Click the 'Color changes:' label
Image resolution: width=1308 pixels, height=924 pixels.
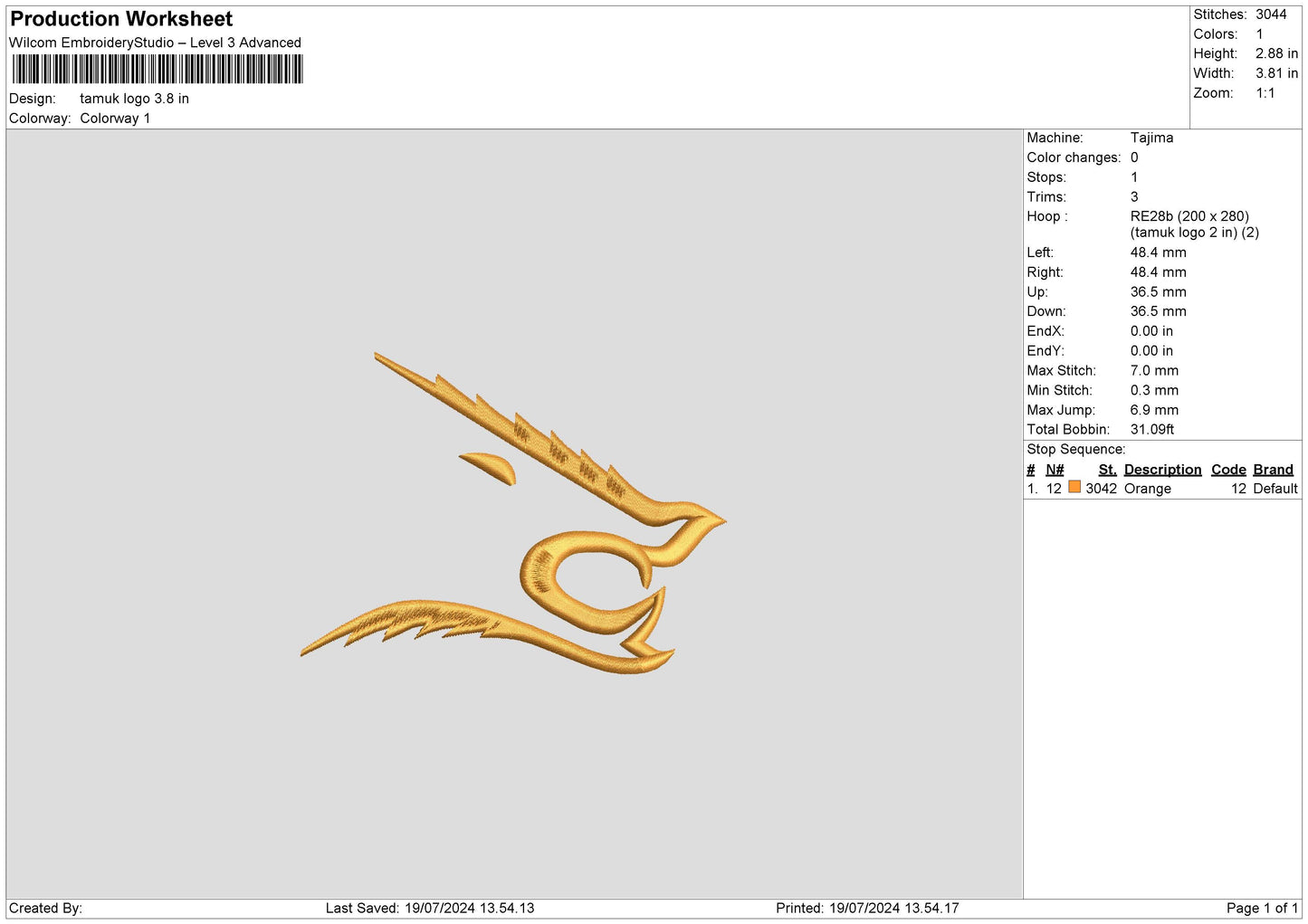click(x=1074, y=157)
